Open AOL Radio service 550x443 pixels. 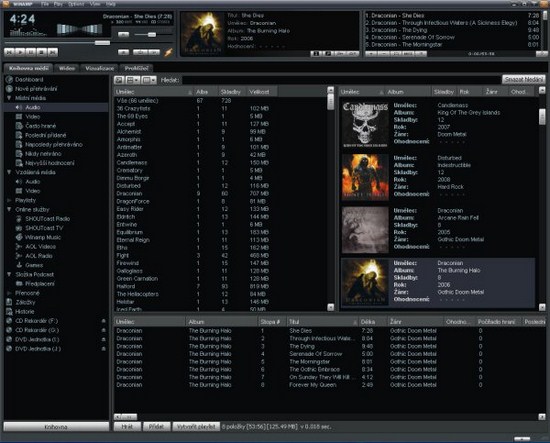pyautogui.click(x=39, y=256)
